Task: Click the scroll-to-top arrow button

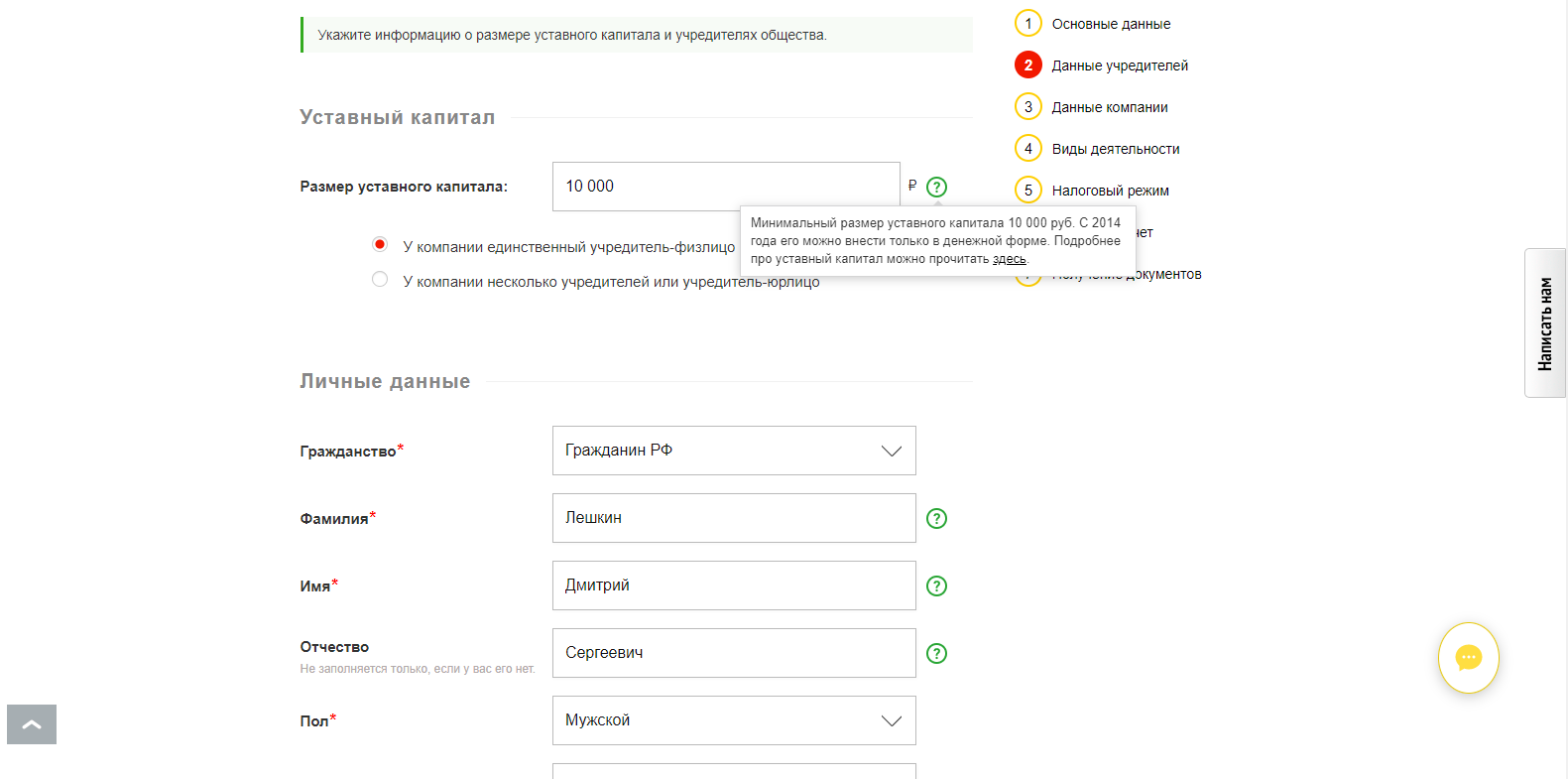Action: click(32, 724)
